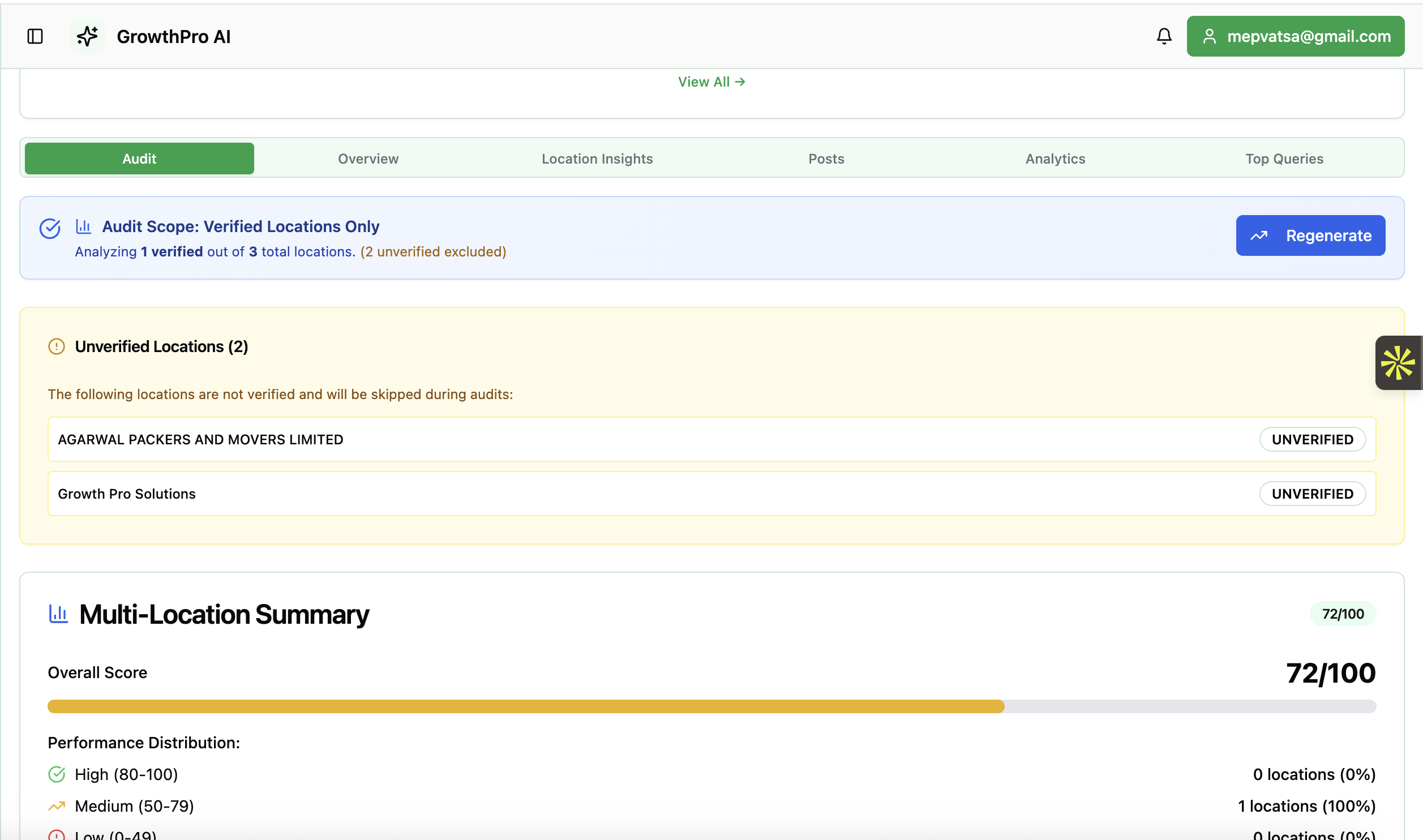Open the View All link
Viewport: 1423px width, 840px height.
711,82
